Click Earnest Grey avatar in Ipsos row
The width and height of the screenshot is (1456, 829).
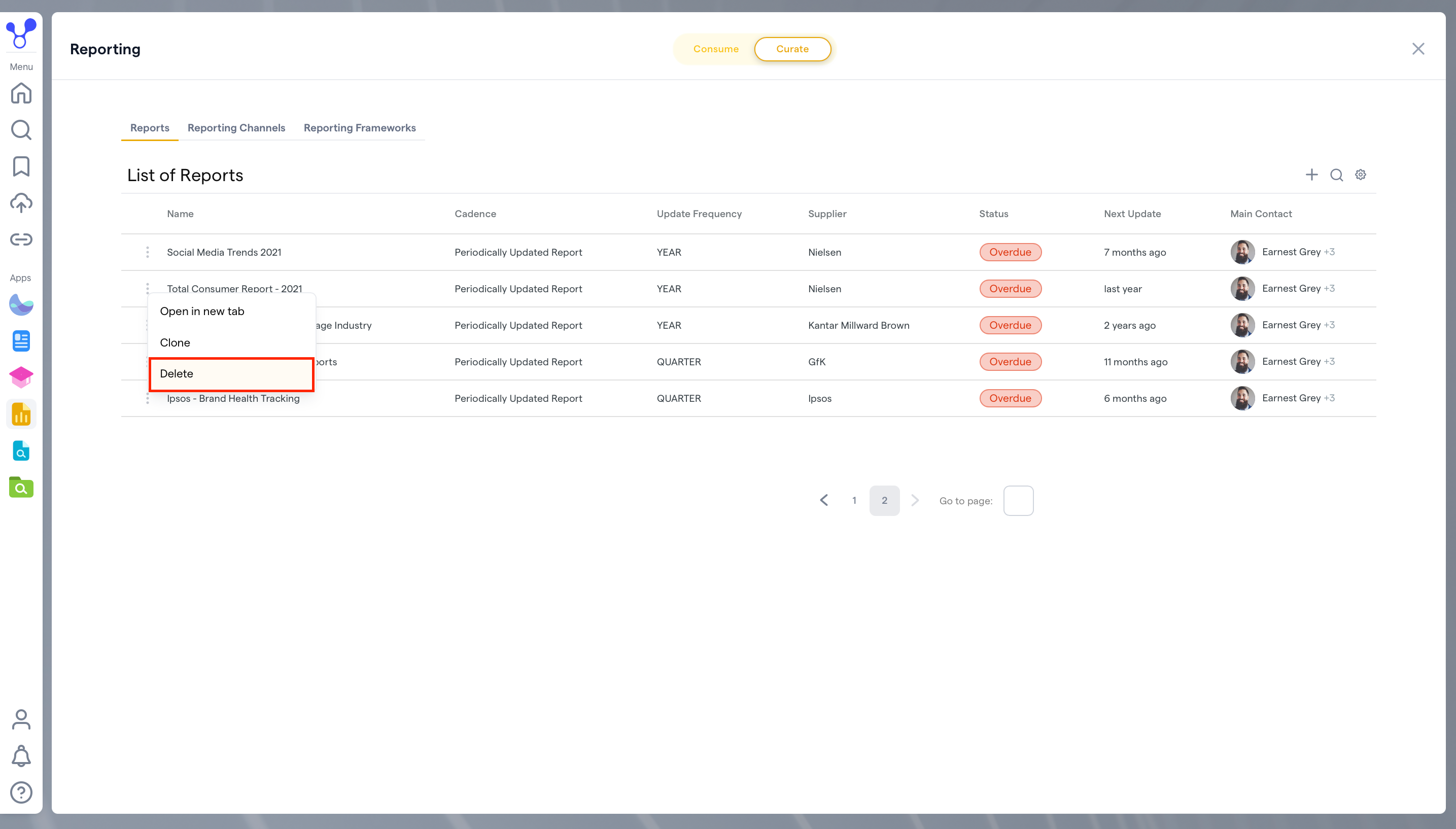[1242, 399]
